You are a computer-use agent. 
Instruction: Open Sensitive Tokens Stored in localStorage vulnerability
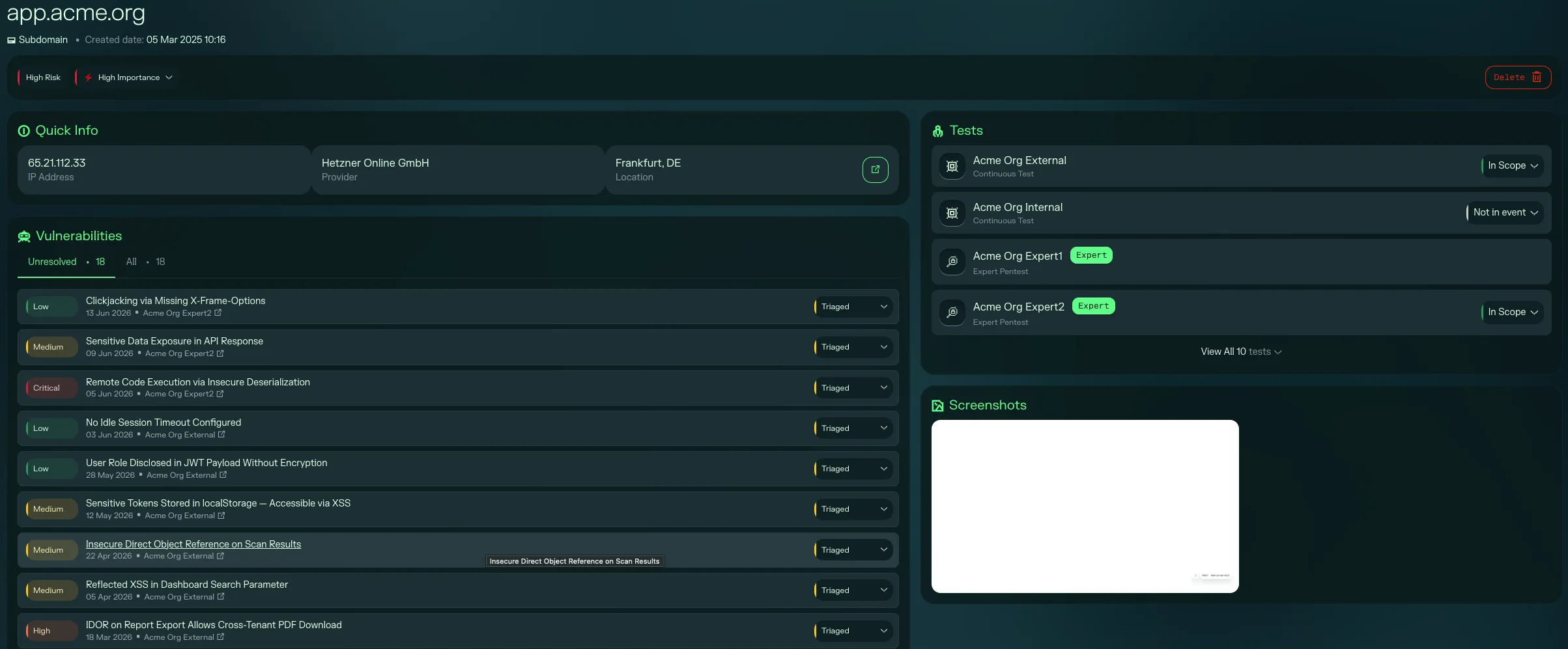pos(218,503)
